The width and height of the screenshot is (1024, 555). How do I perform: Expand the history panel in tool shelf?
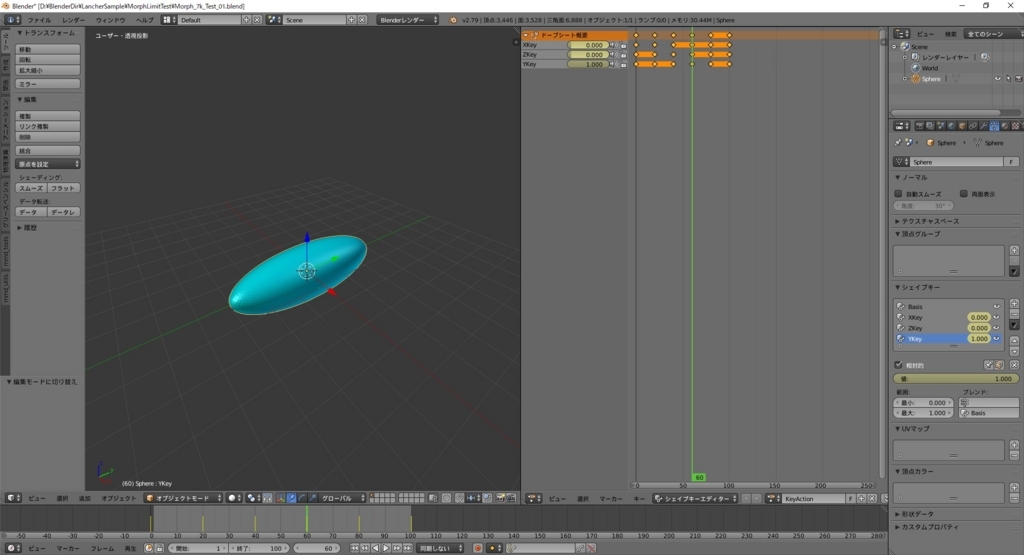tap(20, 228)
